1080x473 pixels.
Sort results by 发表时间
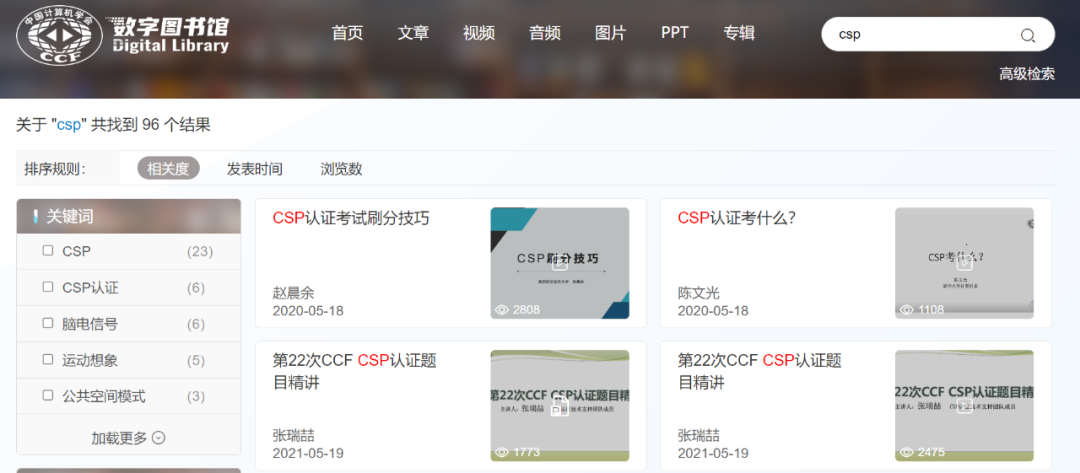(x=255, y=169)
